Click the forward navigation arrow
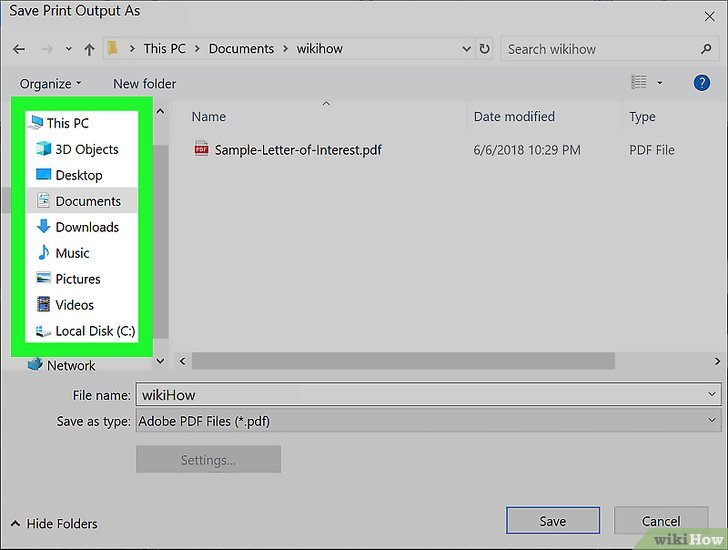This screenshot has height=550, width=728. pos(47,49)
